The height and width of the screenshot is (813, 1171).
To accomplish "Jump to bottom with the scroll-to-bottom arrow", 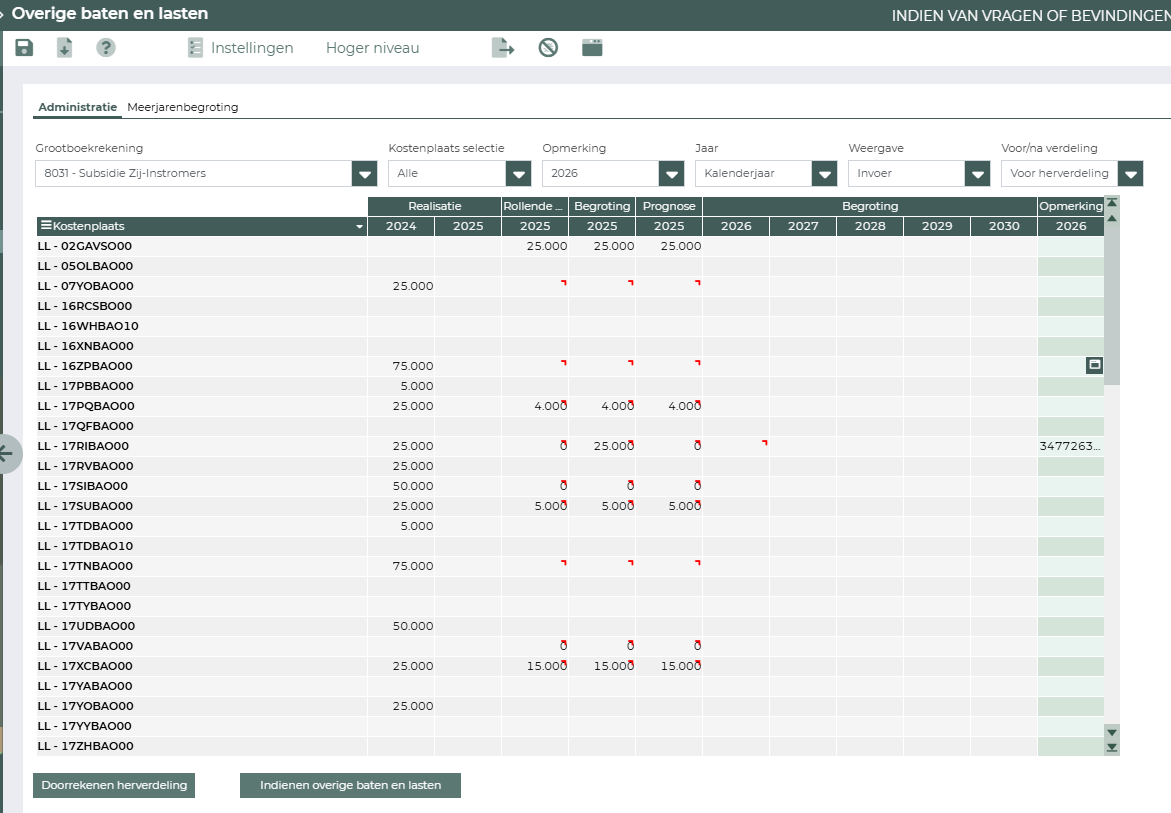I will 1112,747.
